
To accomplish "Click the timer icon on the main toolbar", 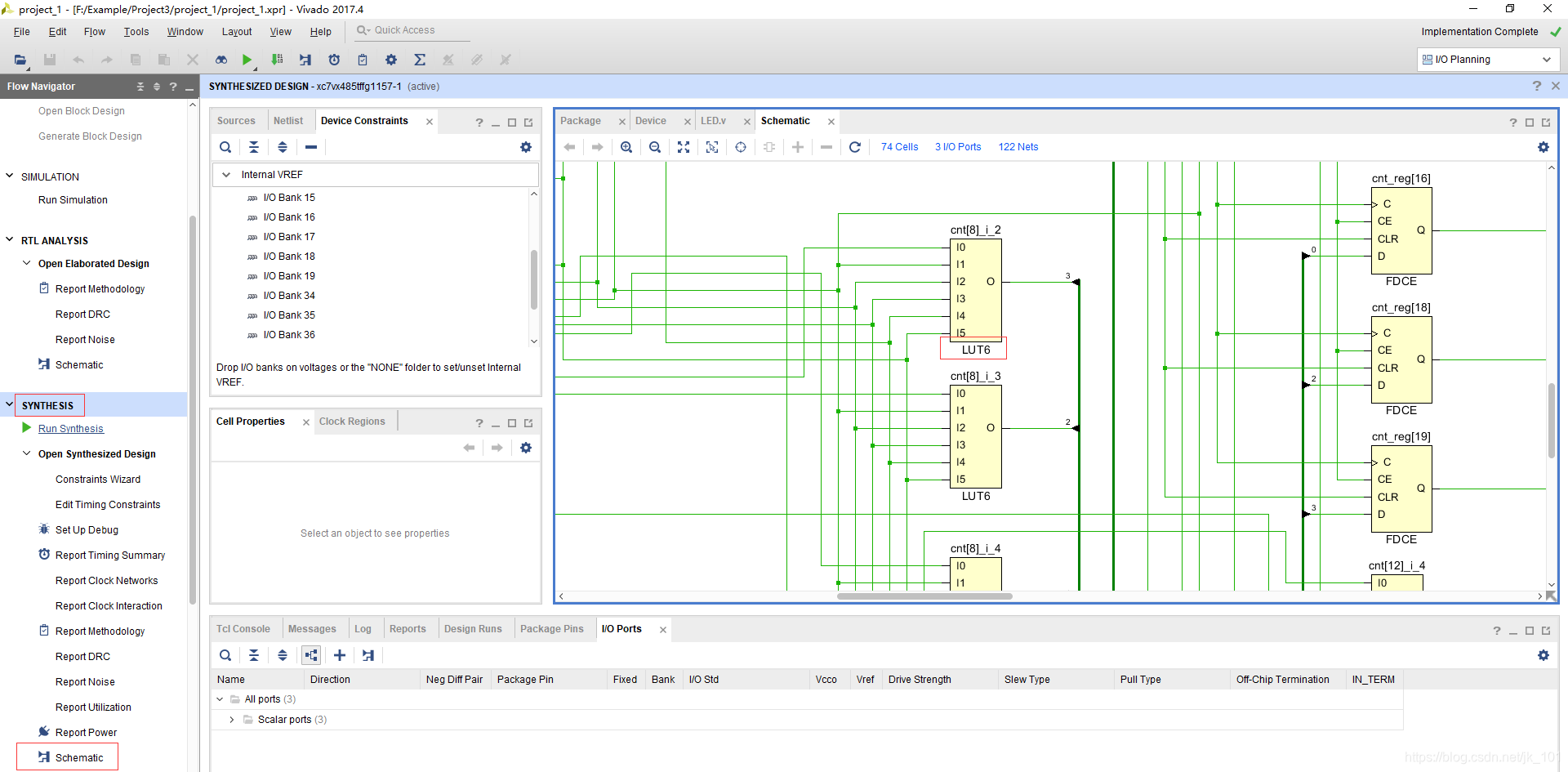I will click(334, 60).
